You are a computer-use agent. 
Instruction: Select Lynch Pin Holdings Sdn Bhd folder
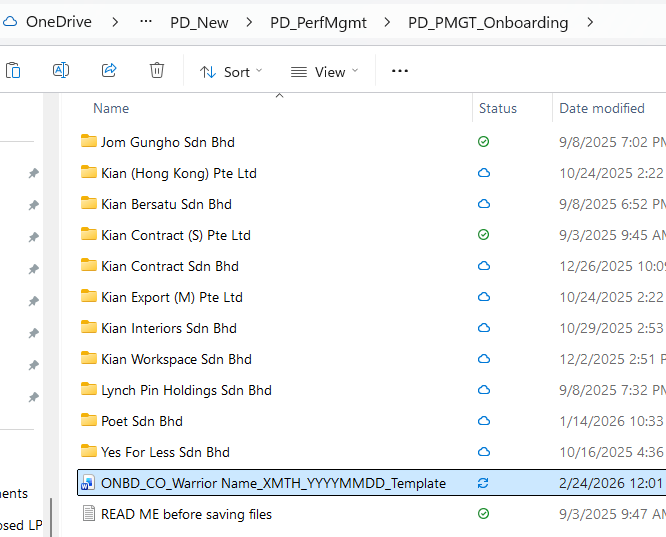pos(186,390)
